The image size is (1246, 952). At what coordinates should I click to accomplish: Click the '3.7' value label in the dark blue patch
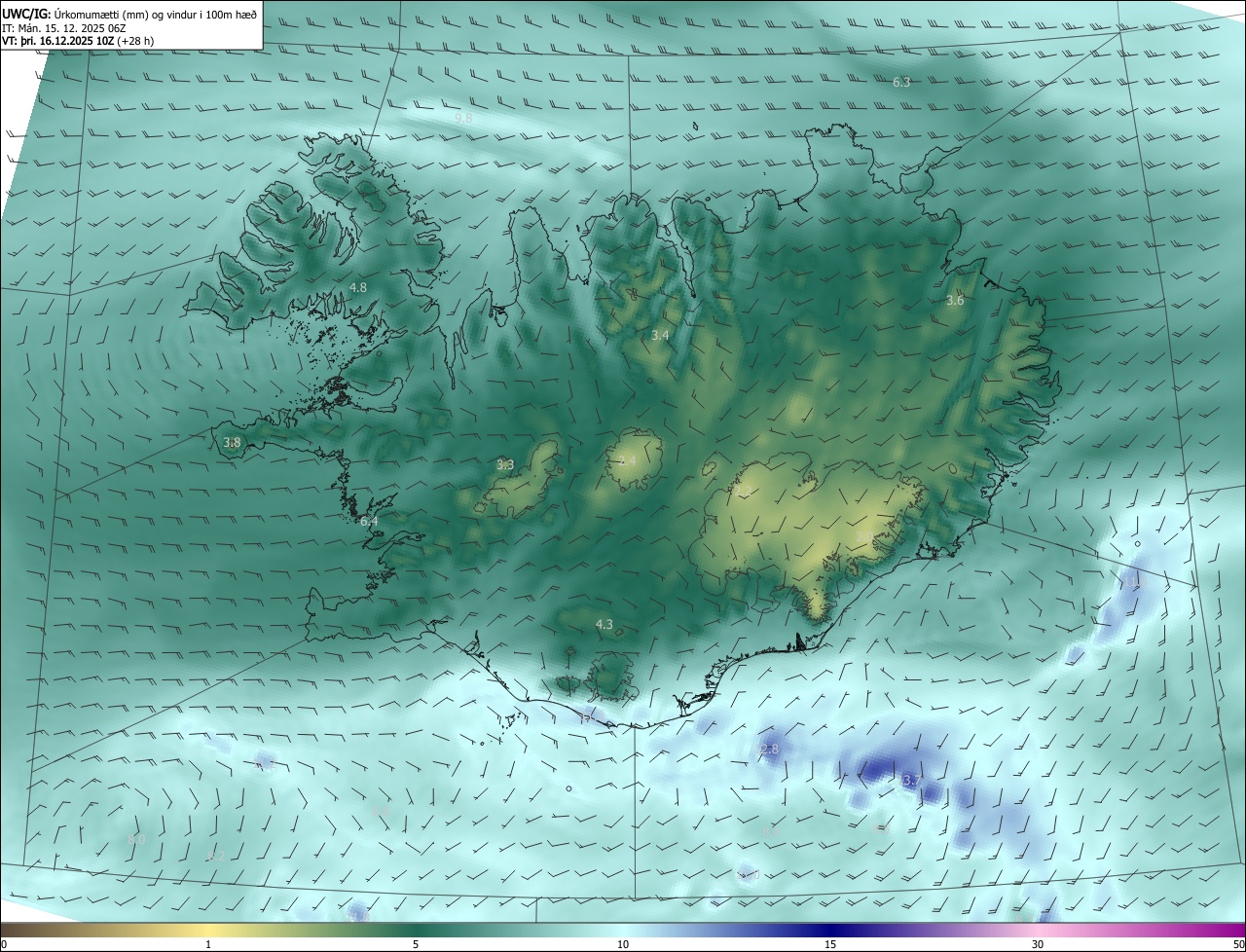(x=911, y=781)
